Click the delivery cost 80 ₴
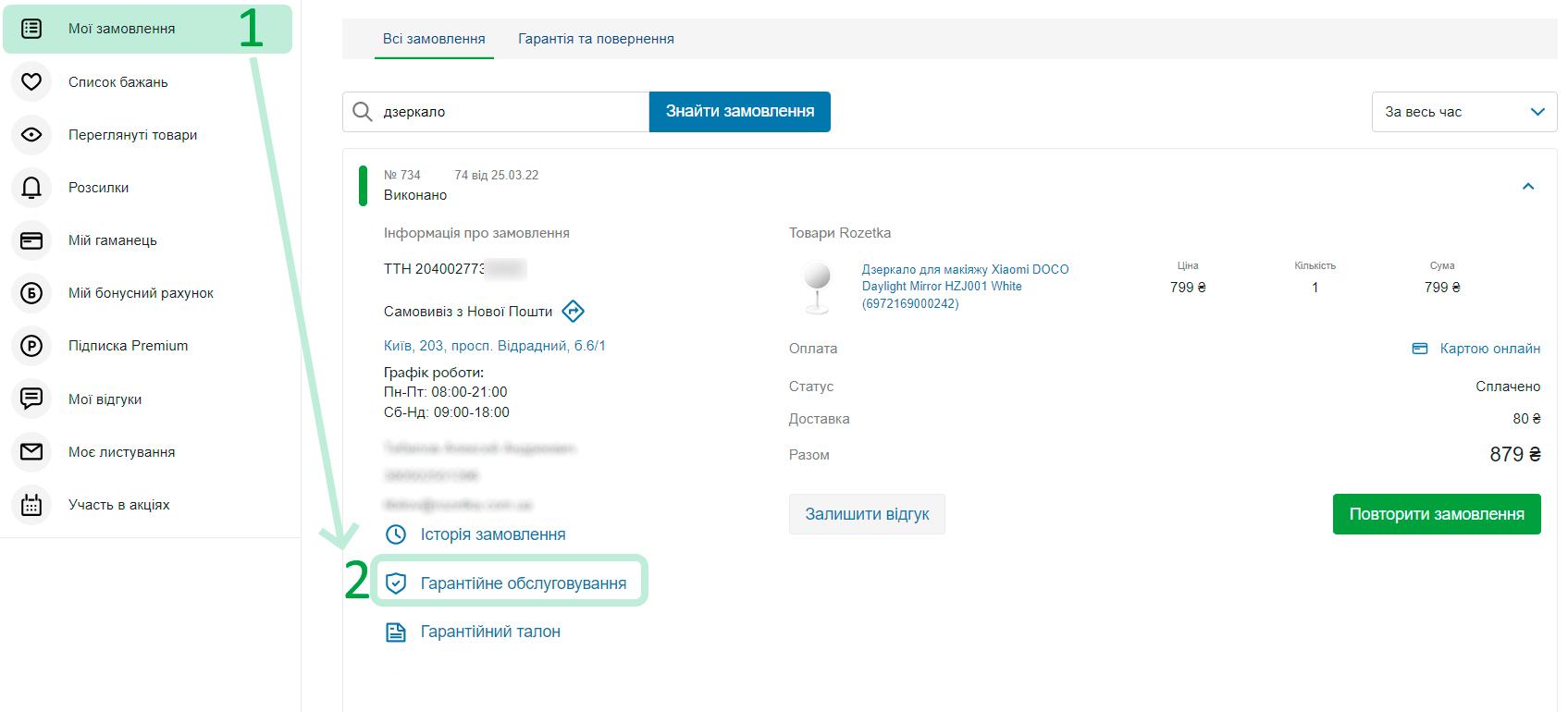 (1527, 419)
